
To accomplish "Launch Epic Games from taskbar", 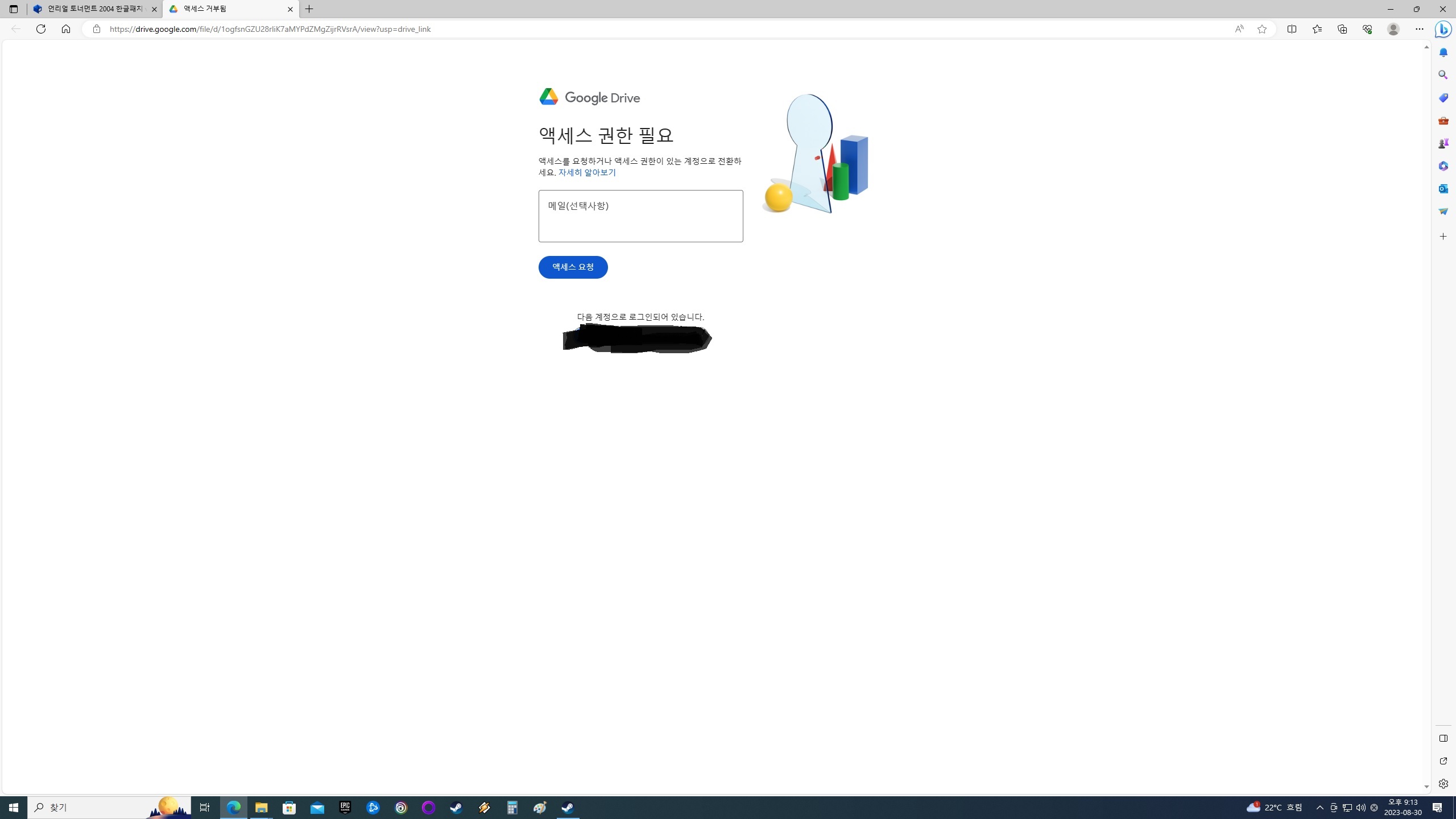I will pos(345,808).
